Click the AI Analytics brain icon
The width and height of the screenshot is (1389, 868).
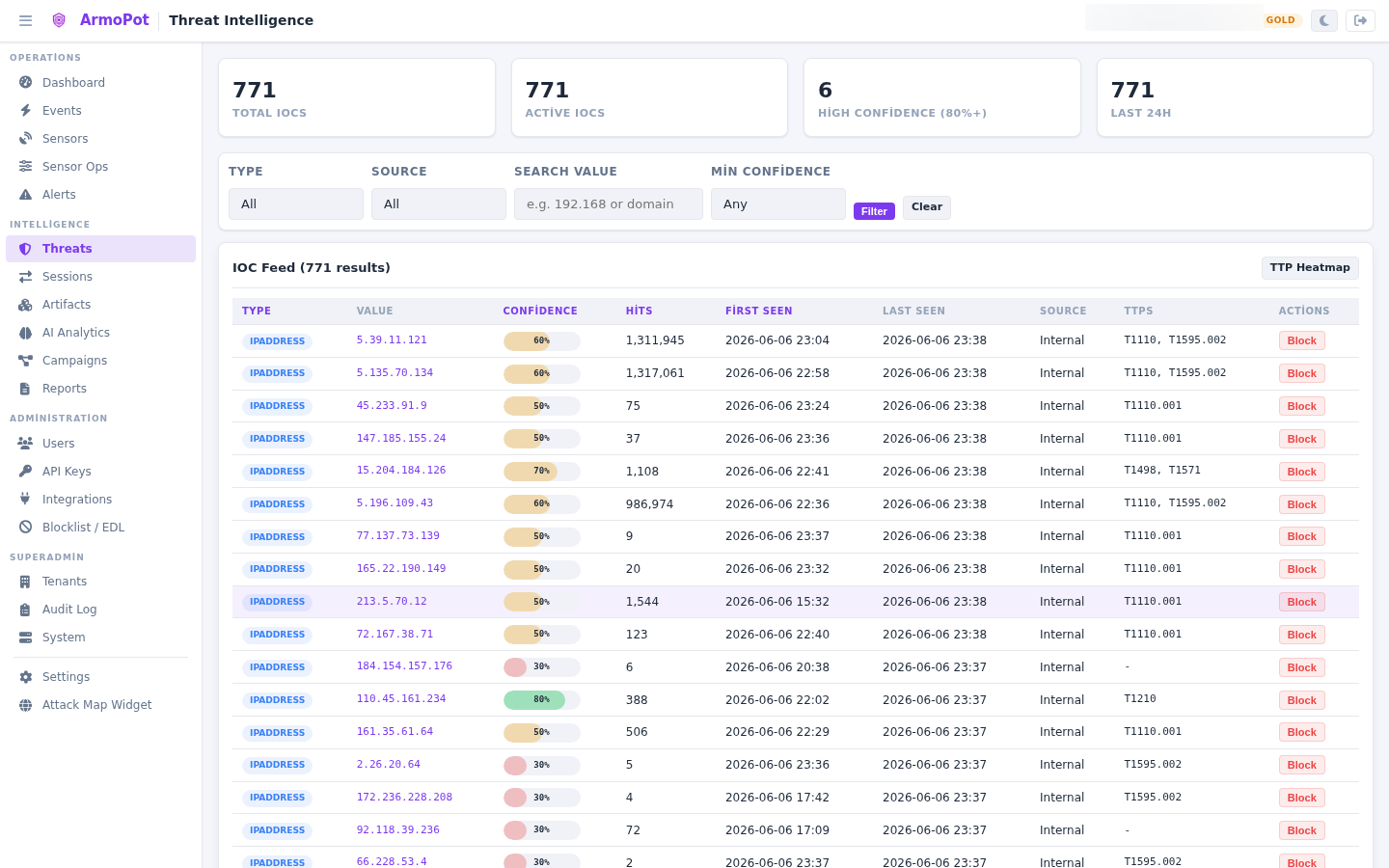tap(26, 333)
